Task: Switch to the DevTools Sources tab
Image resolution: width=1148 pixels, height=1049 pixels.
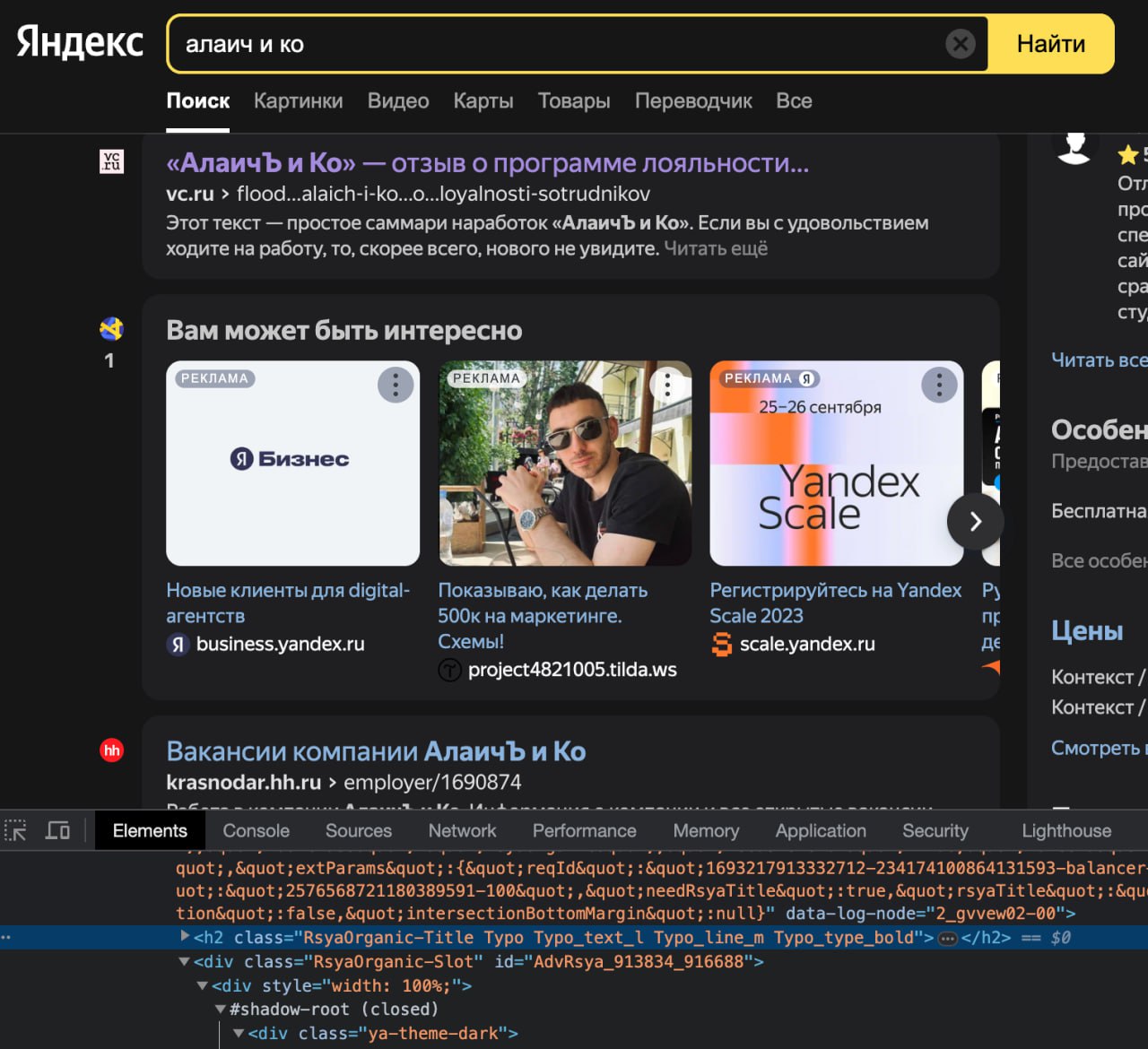Action: 358,830
